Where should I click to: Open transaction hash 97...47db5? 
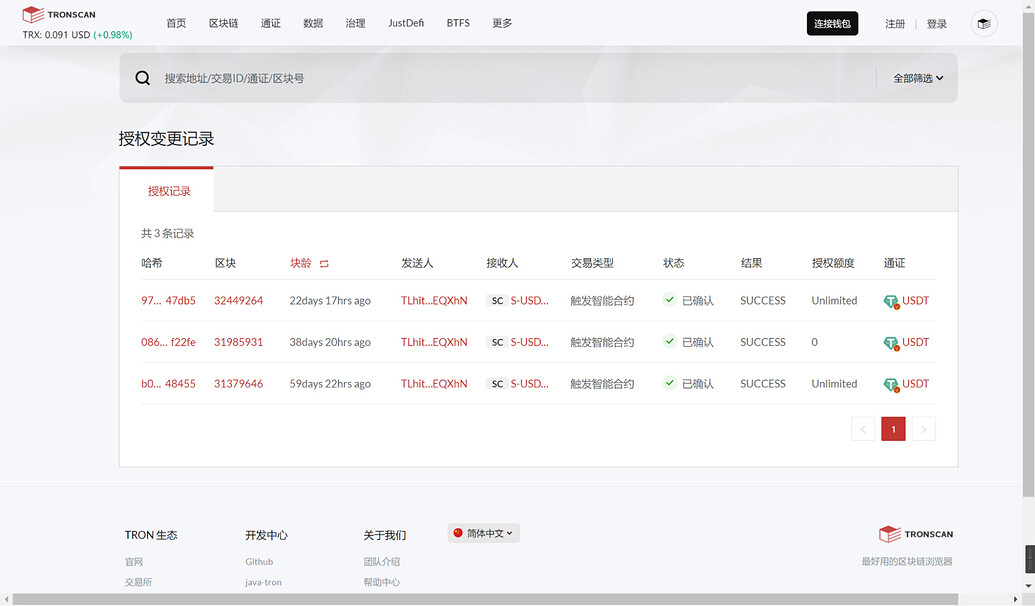[170, 300]
